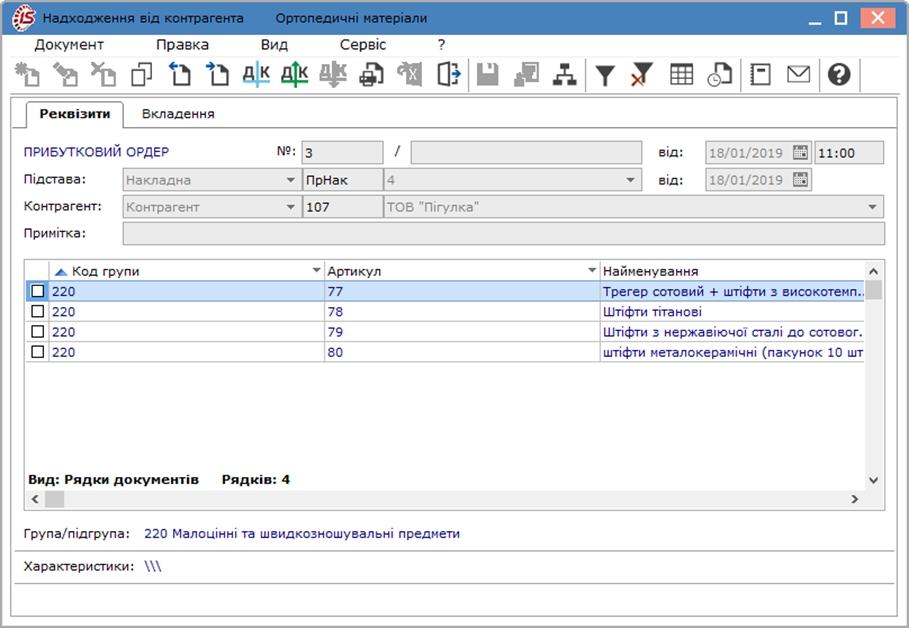Click the create new document toolbar icon
This screenshot has width=909, height=628.
click(x=27, y=74)
